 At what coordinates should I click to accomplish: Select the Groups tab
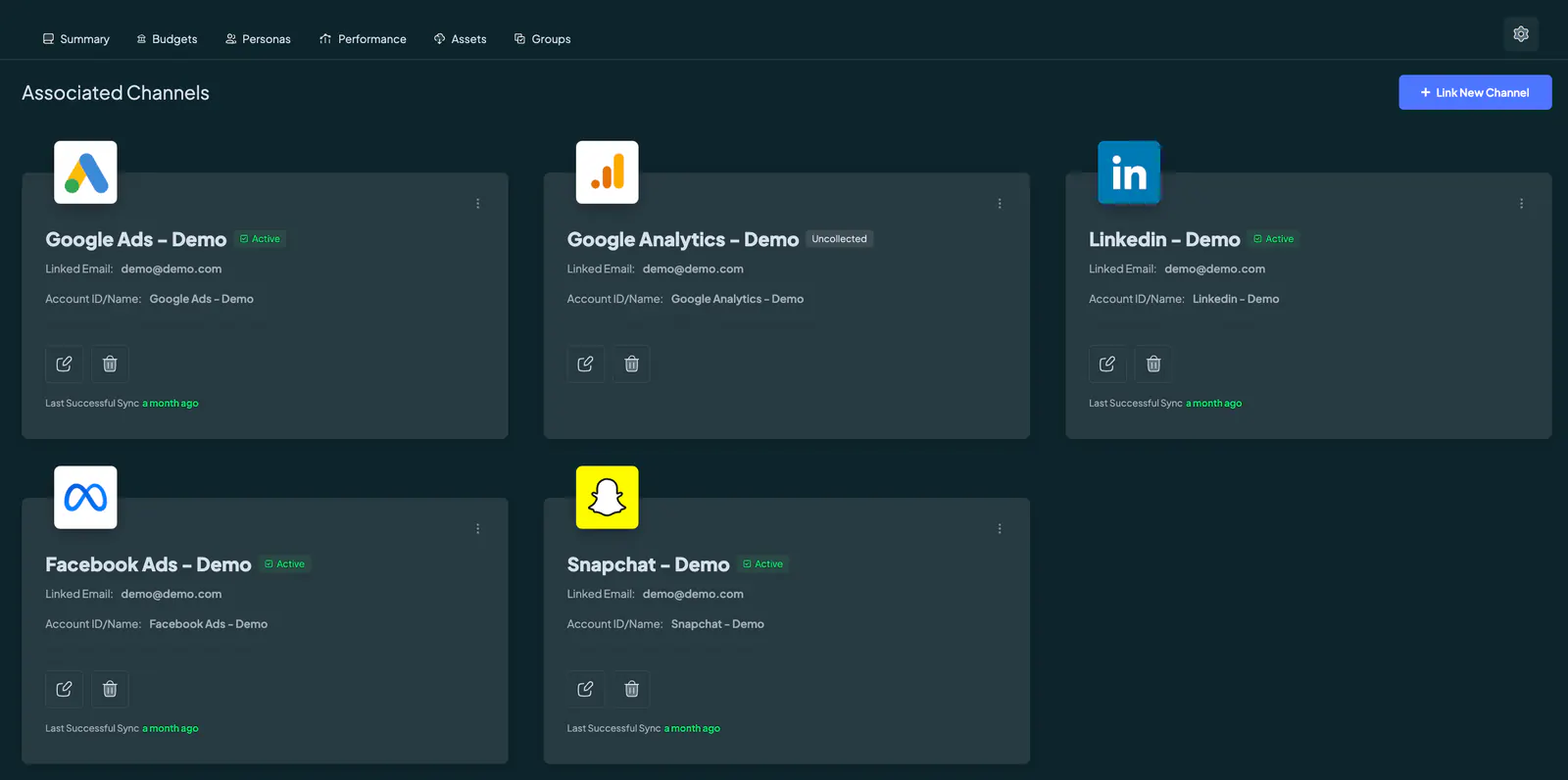(542, 39)
